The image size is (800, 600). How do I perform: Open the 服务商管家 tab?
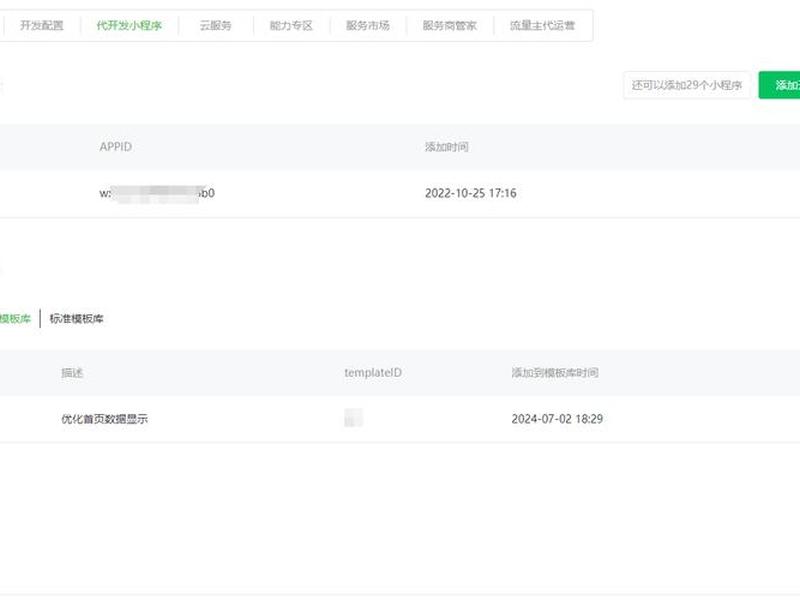tap(449, 26)
